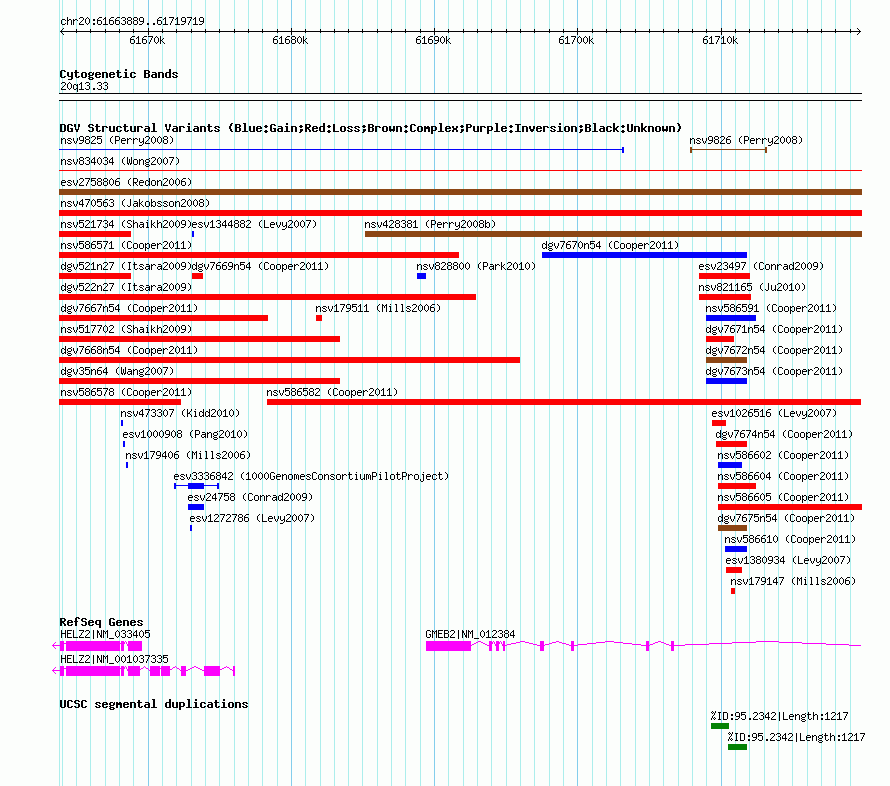Viewport: 890px width, 786px height.
Task: Open dgv7672n54 (Cooper2011) variant label
Action: click(x=774, y=350)
